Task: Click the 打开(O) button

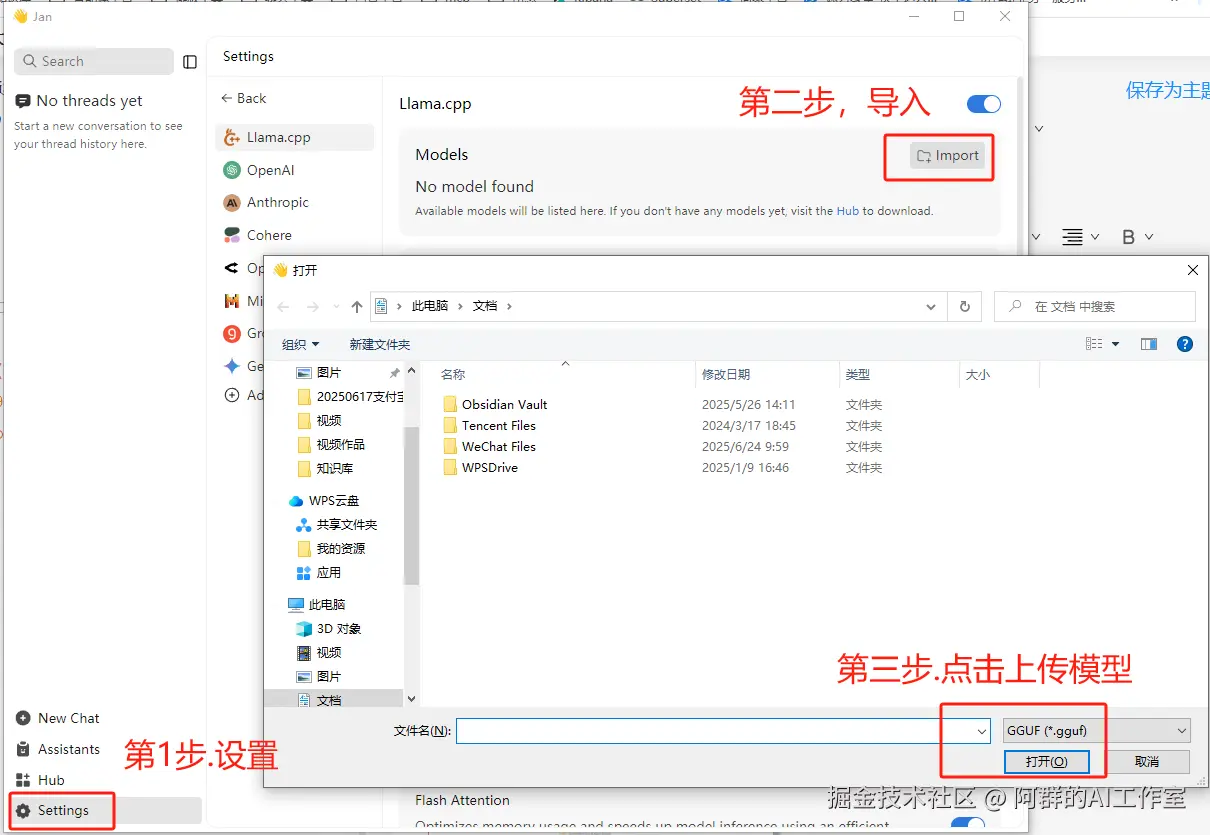Action: (x=1046, y=762)
